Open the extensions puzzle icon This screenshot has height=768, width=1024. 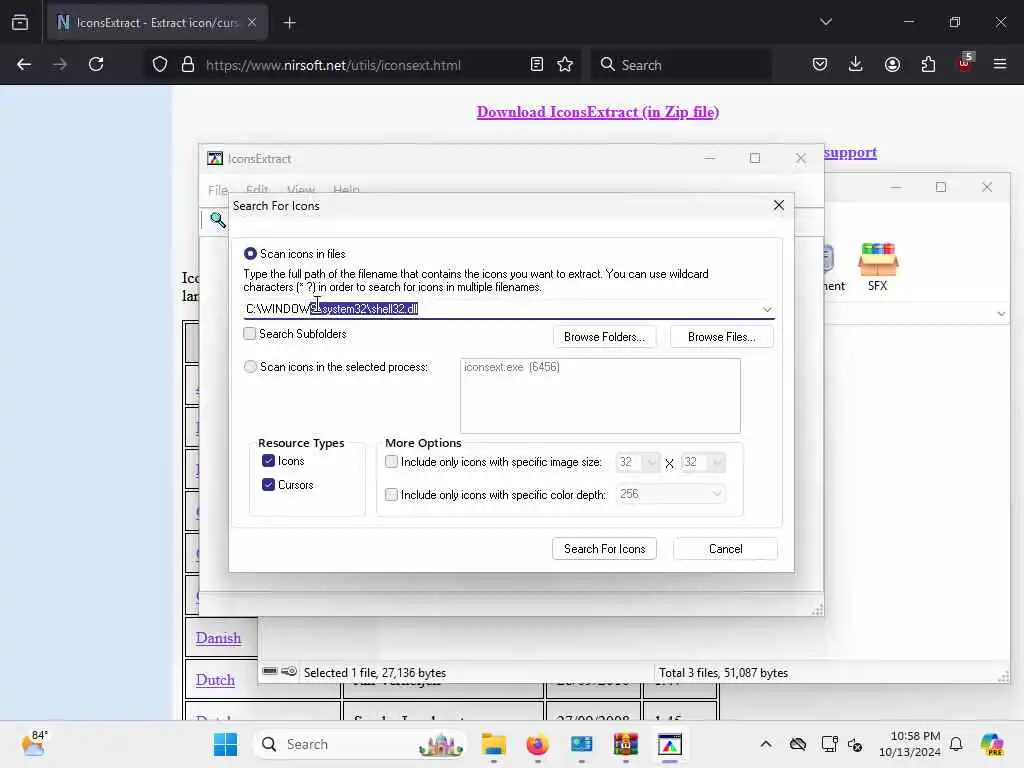point(928,64)
